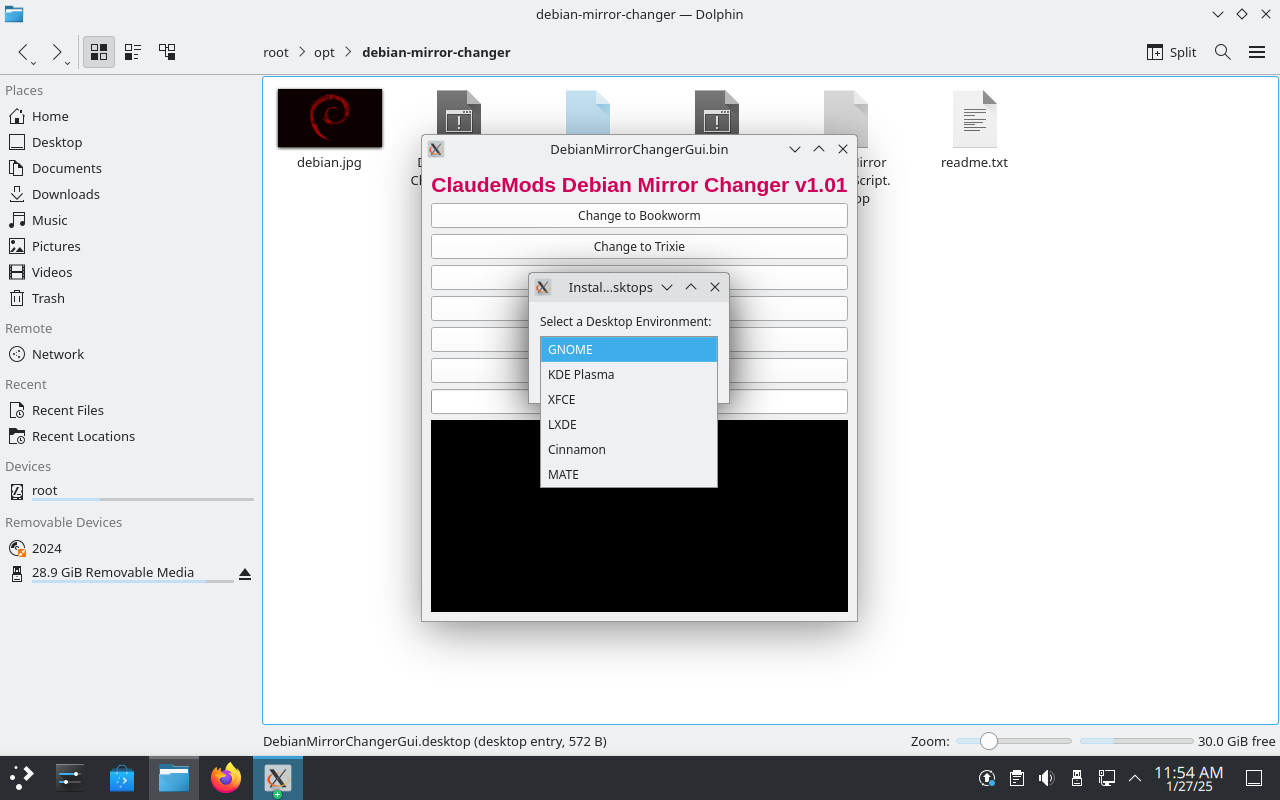Open X11 app taskbar entry
This screenshot has width=1280, height=800.
[x=278, y=777]
